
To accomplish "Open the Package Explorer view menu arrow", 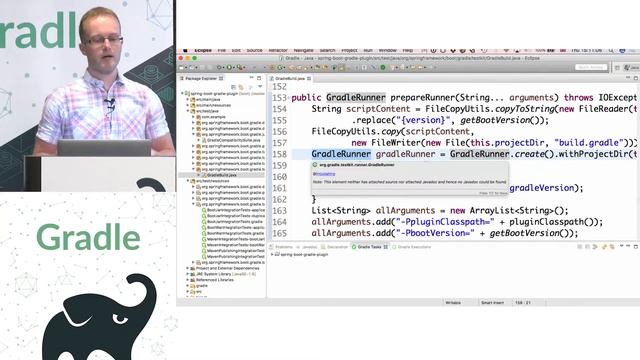I will point(260,87).
